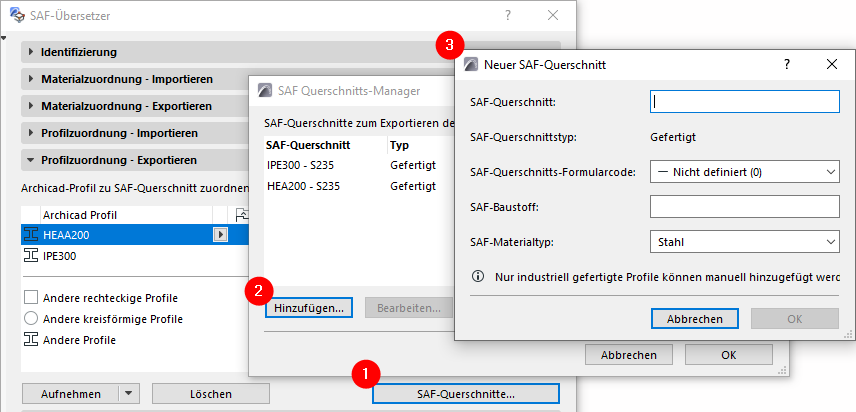Viewport: 856px width, 412px height.
Task: Open the SAF-Querschnitts-Formularcode dropdown
Action: pos(743,172)
